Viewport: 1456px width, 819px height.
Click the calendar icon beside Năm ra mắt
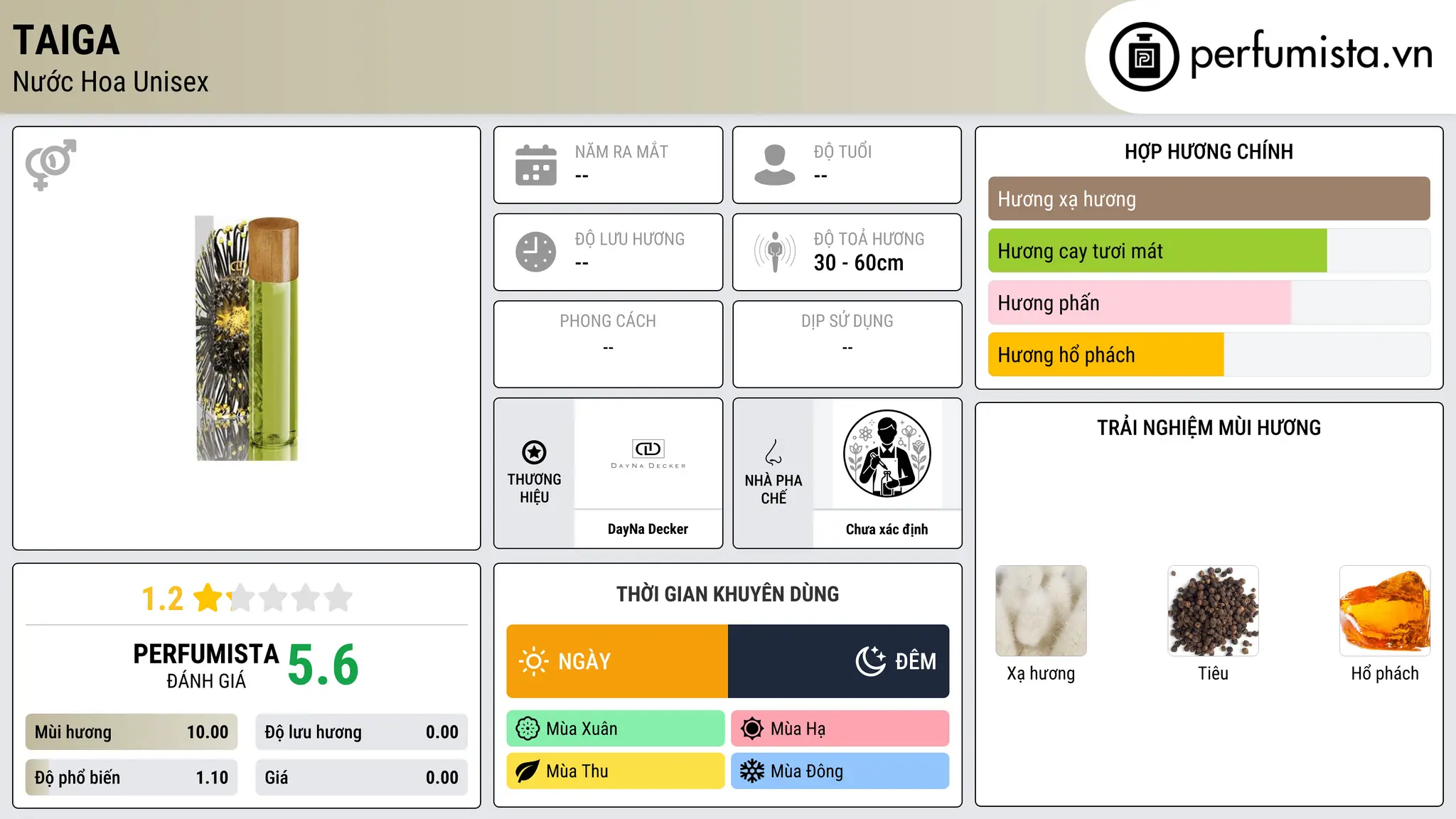point(536,165)
